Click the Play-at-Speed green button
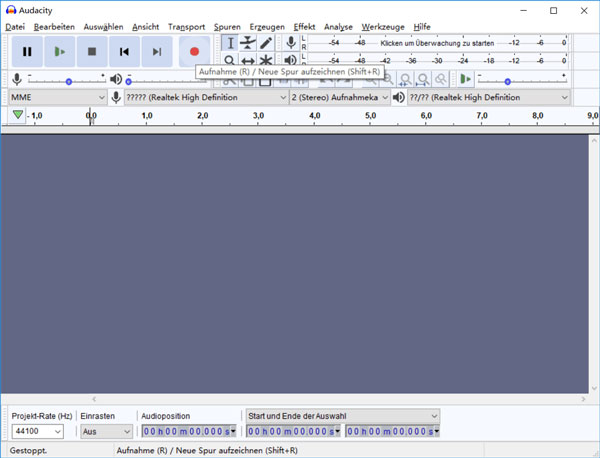 point(465,80)
